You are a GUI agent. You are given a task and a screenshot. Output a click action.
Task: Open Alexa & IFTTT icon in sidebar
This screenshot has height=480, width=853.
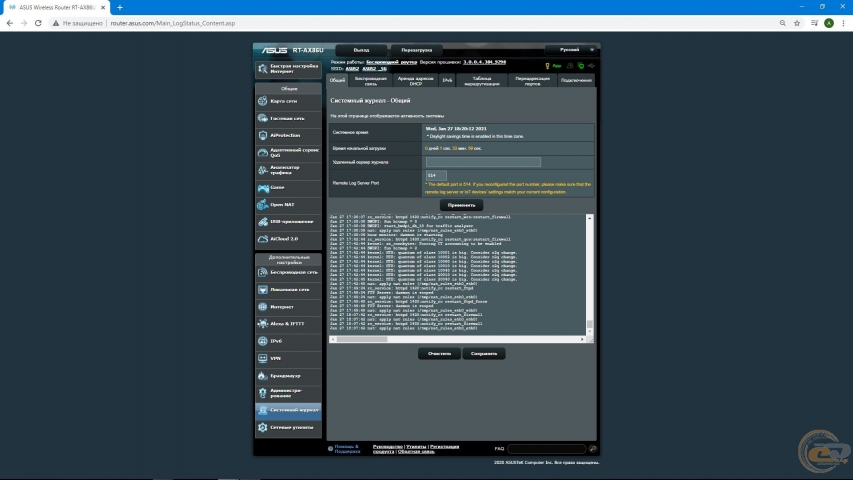click(x=263, y=324)
